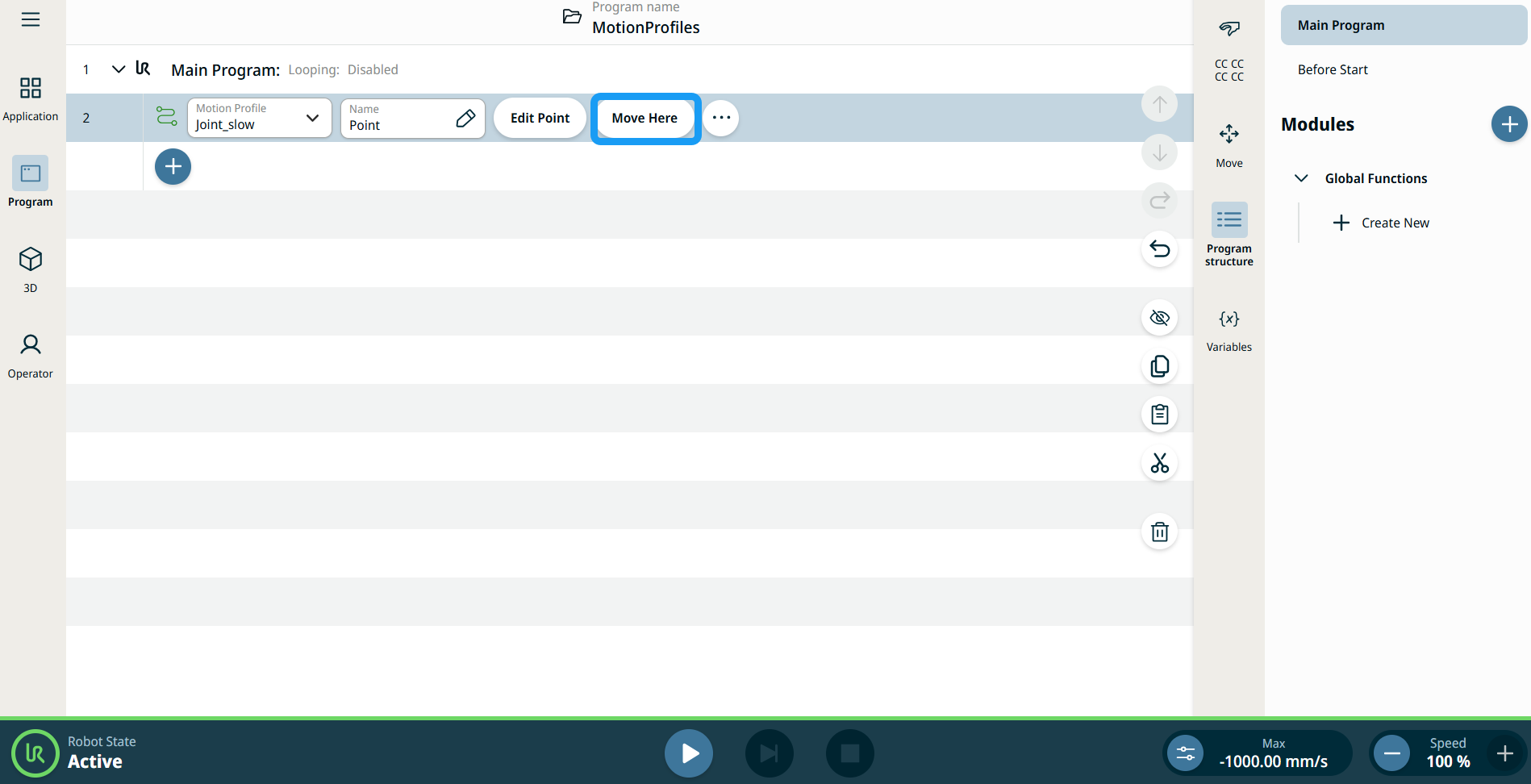Click the Move Here button
1531x784 pixels.
point(645,118)
